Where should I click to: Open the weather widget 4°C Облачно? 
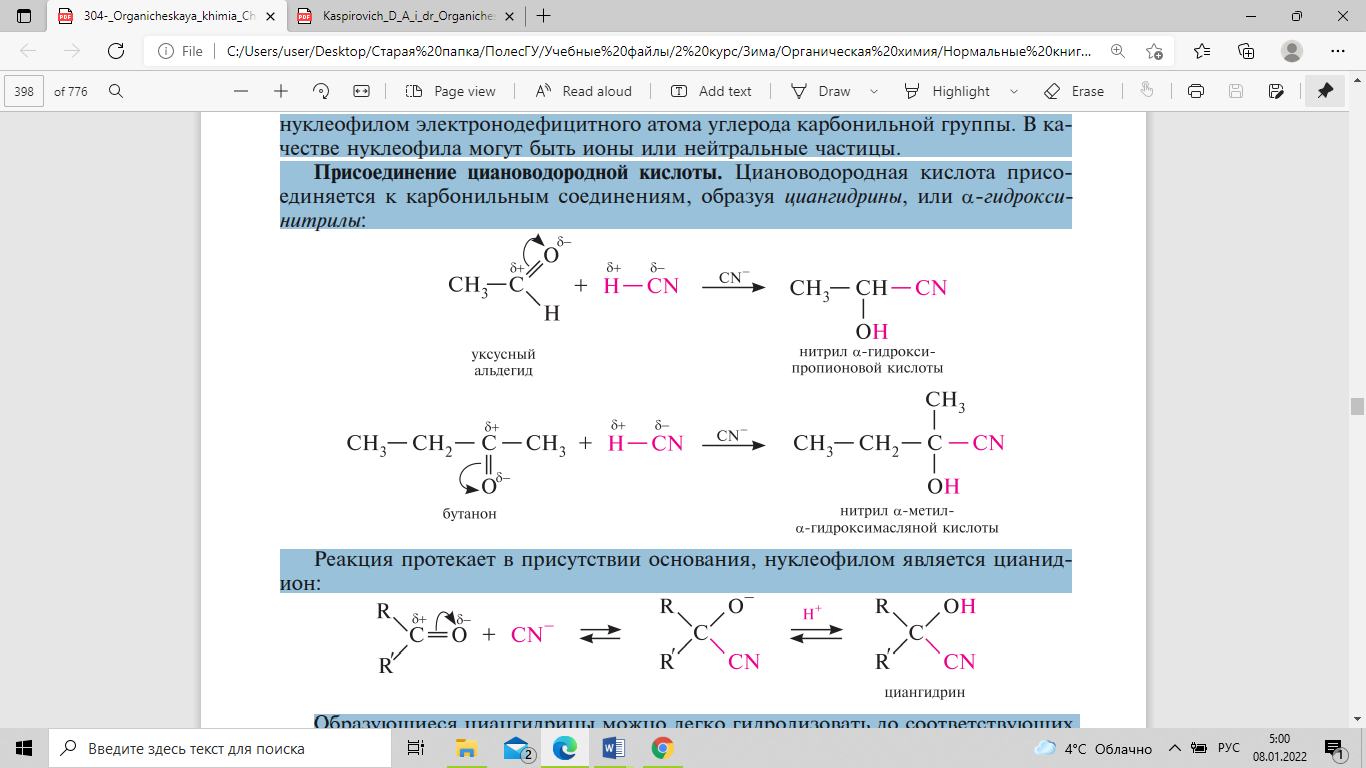[x=1092, y=748]
